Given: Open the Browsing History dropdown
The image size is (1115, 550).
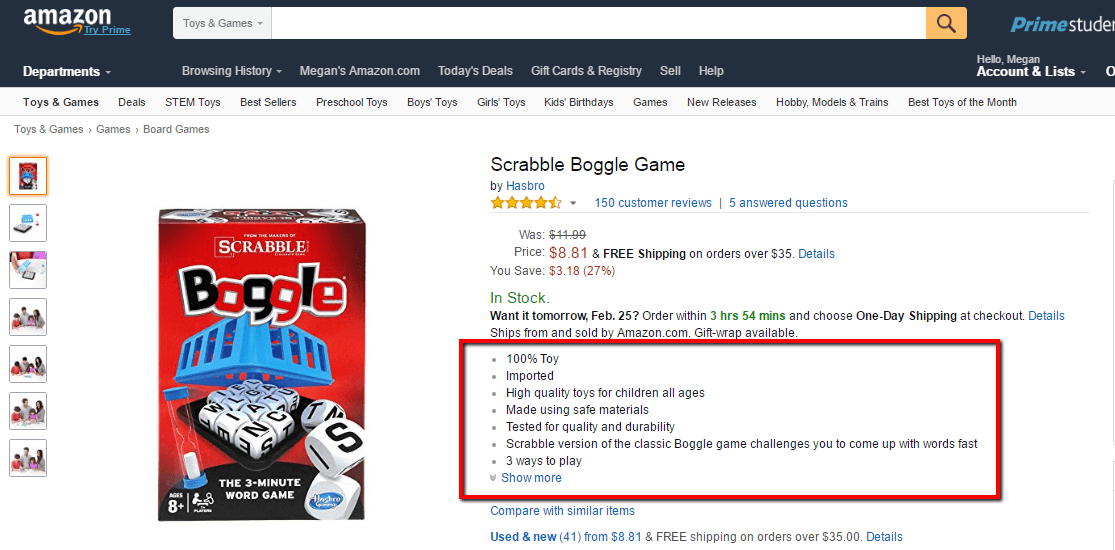Looking at the screenshot, I should pyautogui.click(x=232, y=71).
